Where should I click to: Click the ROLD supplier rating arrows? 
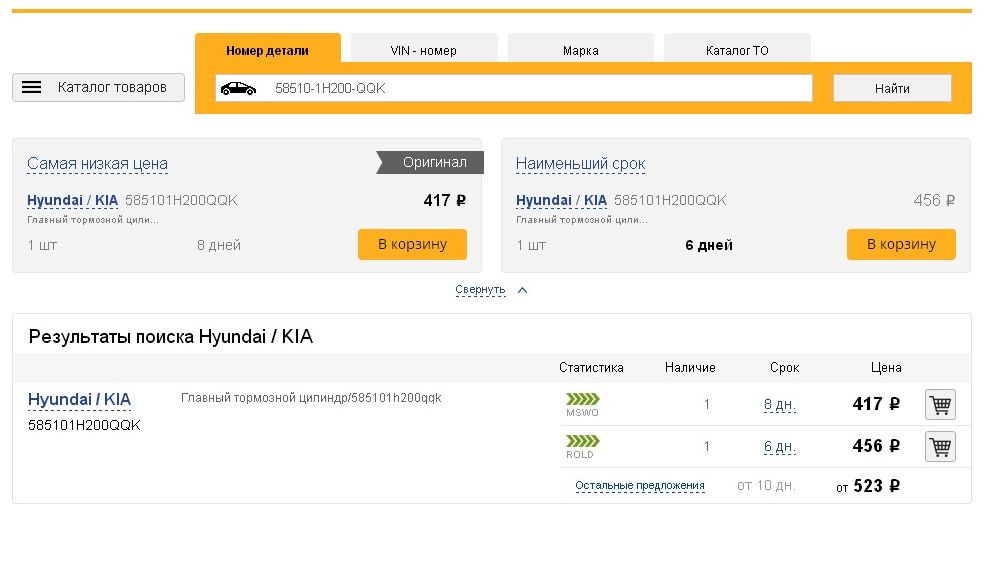coord(583,441)
